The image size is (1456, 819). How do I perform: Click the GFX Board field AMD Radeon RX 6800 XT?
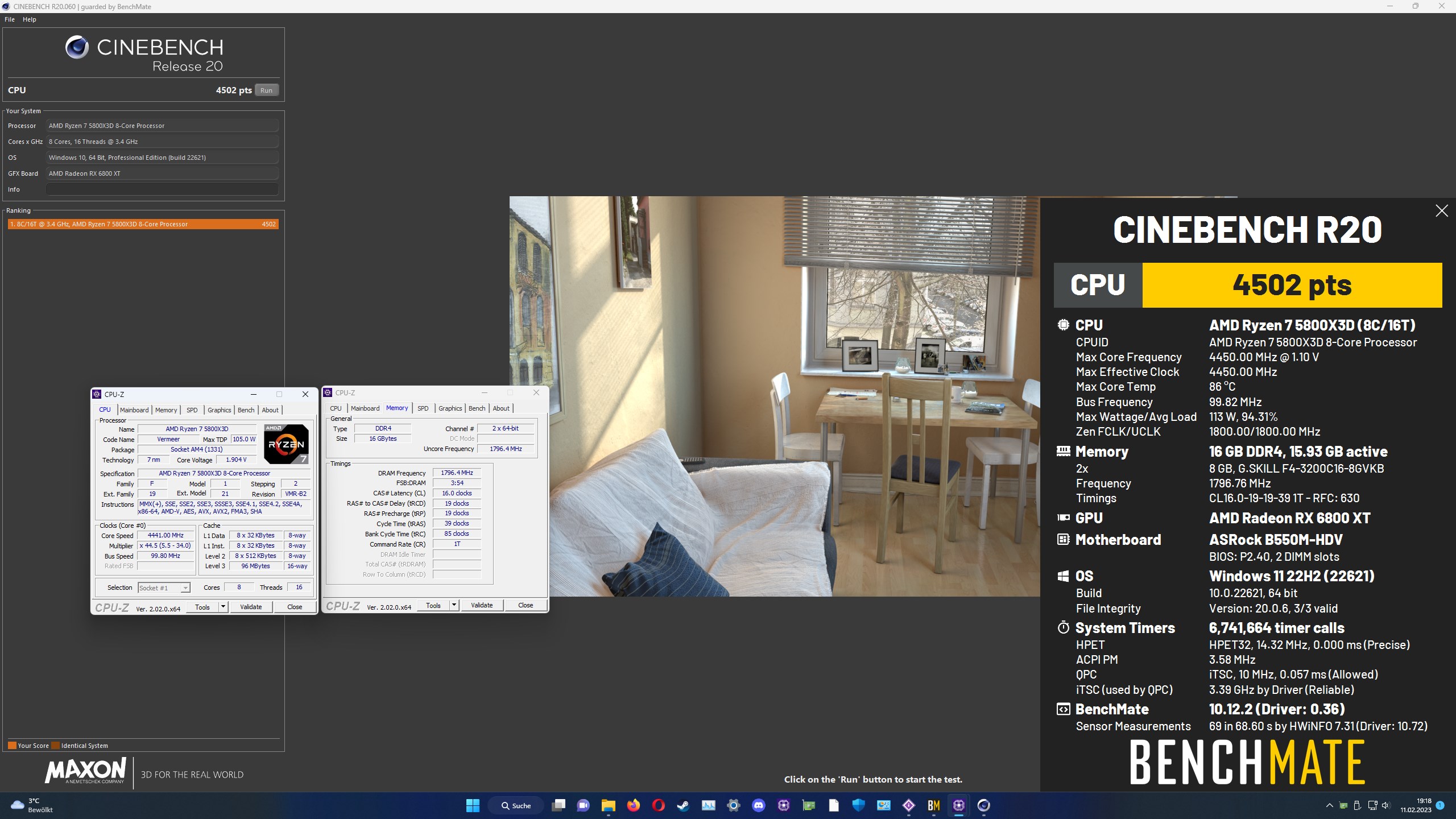pos(162,173)
